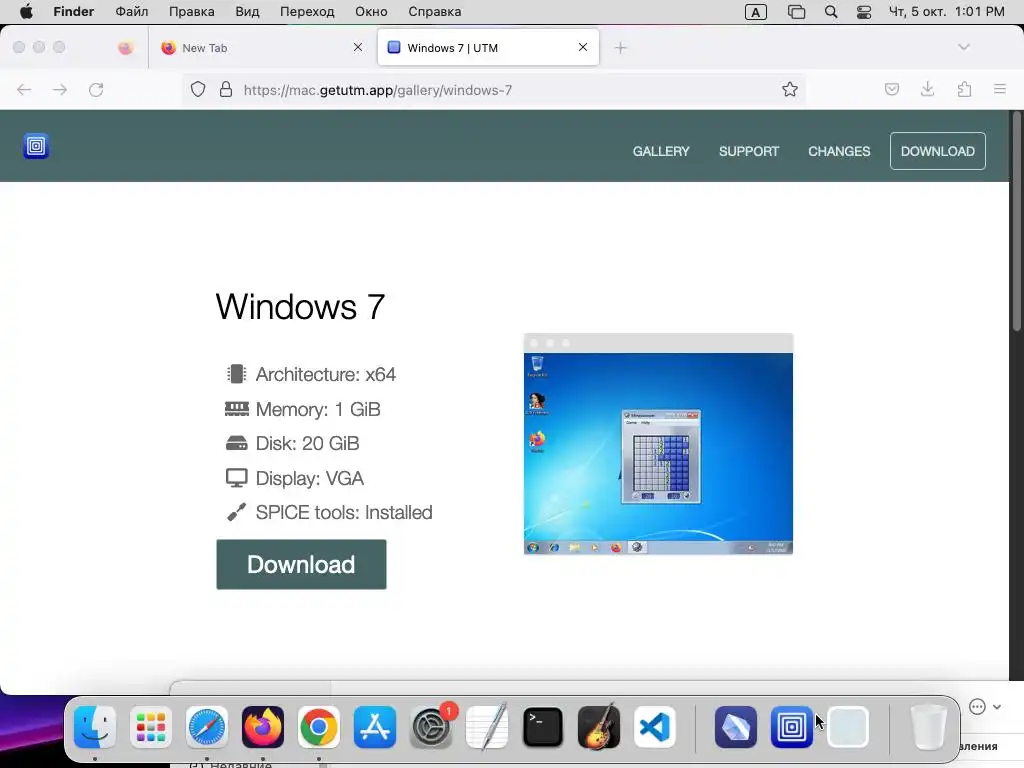This screenshot has height=768, width=1024.
Task: Open the Trash in the Dock
Action: click(x=929, y=727)
